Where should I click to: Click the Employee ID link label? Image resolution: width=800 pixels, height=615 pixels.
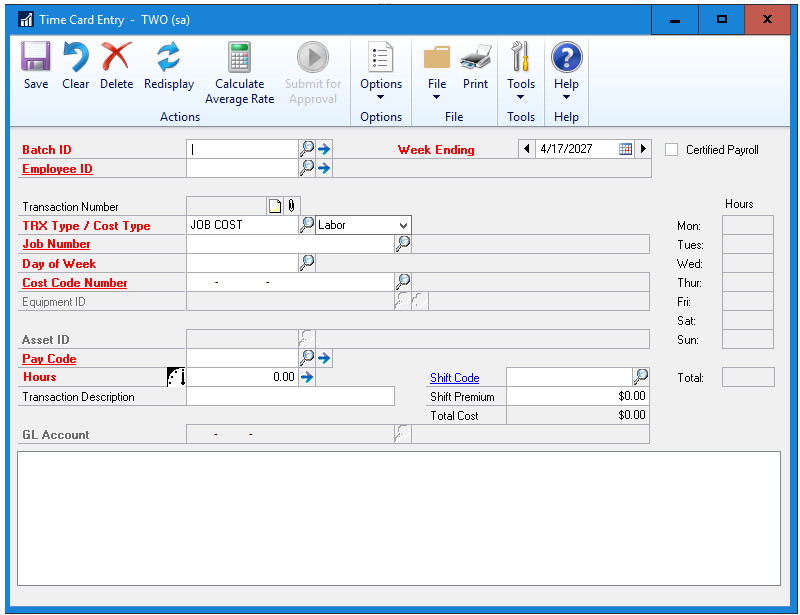tap(57, 169)
